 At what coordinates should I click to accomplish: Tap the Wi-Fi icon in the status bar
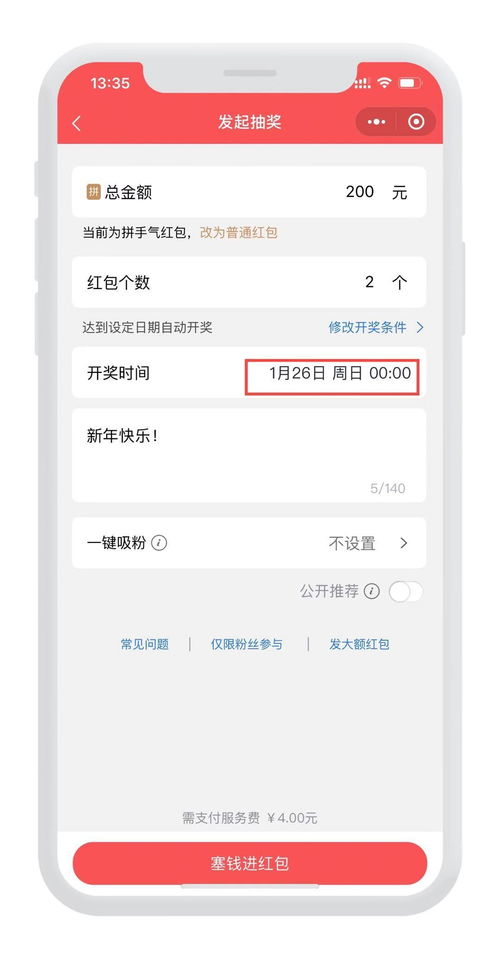click(x=384, y=82)
